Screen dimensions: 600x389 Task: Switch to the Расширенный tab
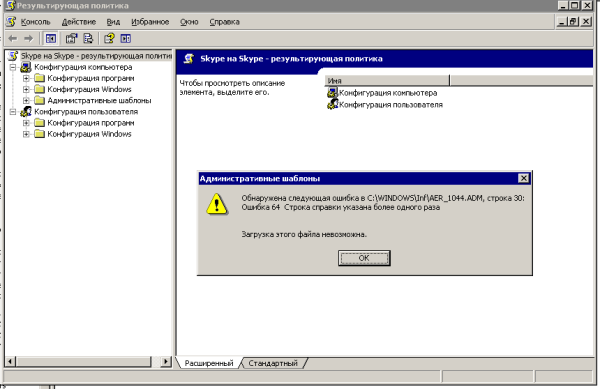tap(209, 363)
